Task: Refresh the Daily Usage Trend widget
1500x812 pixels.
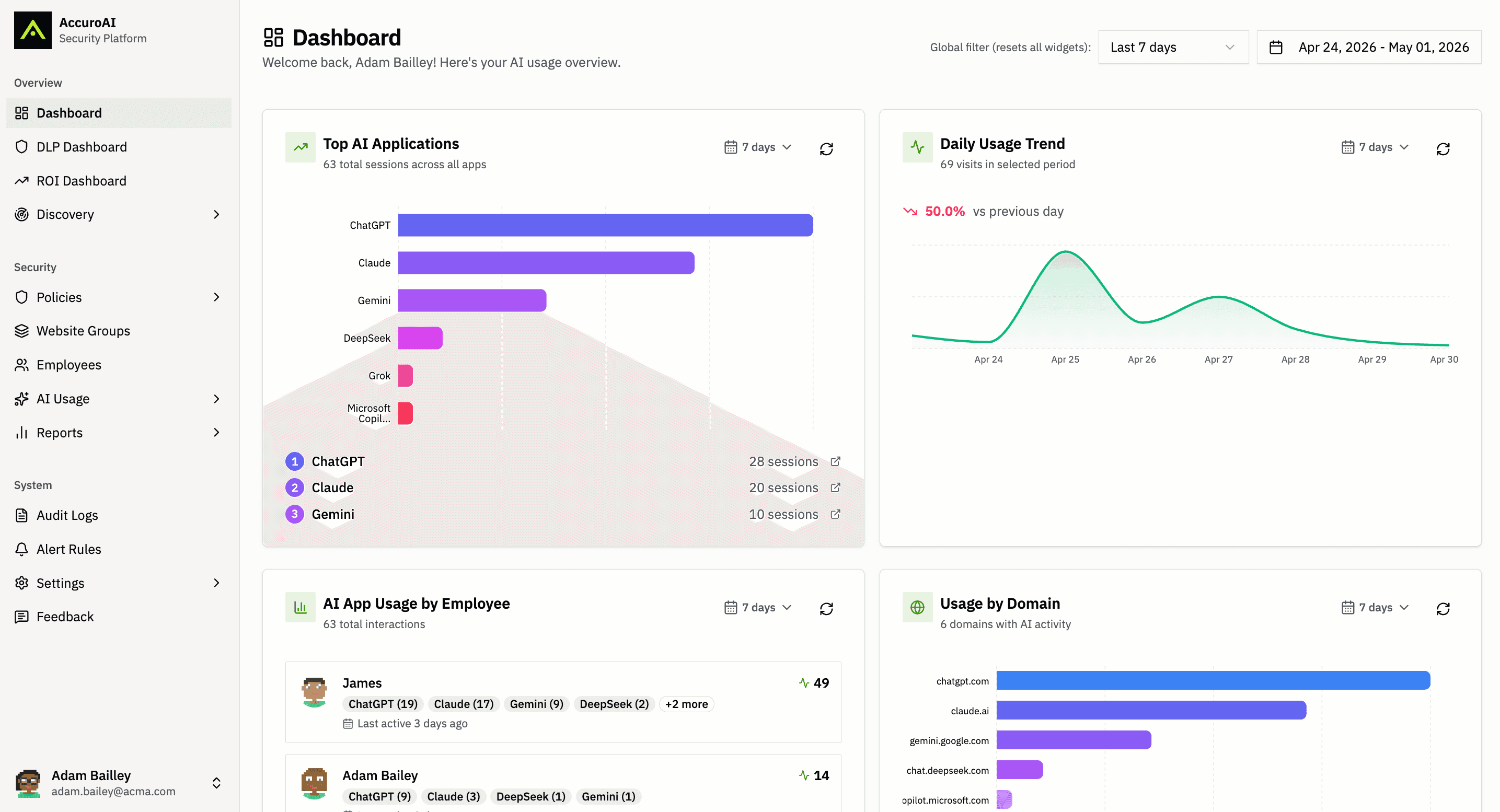Action: pos(1443,149)
